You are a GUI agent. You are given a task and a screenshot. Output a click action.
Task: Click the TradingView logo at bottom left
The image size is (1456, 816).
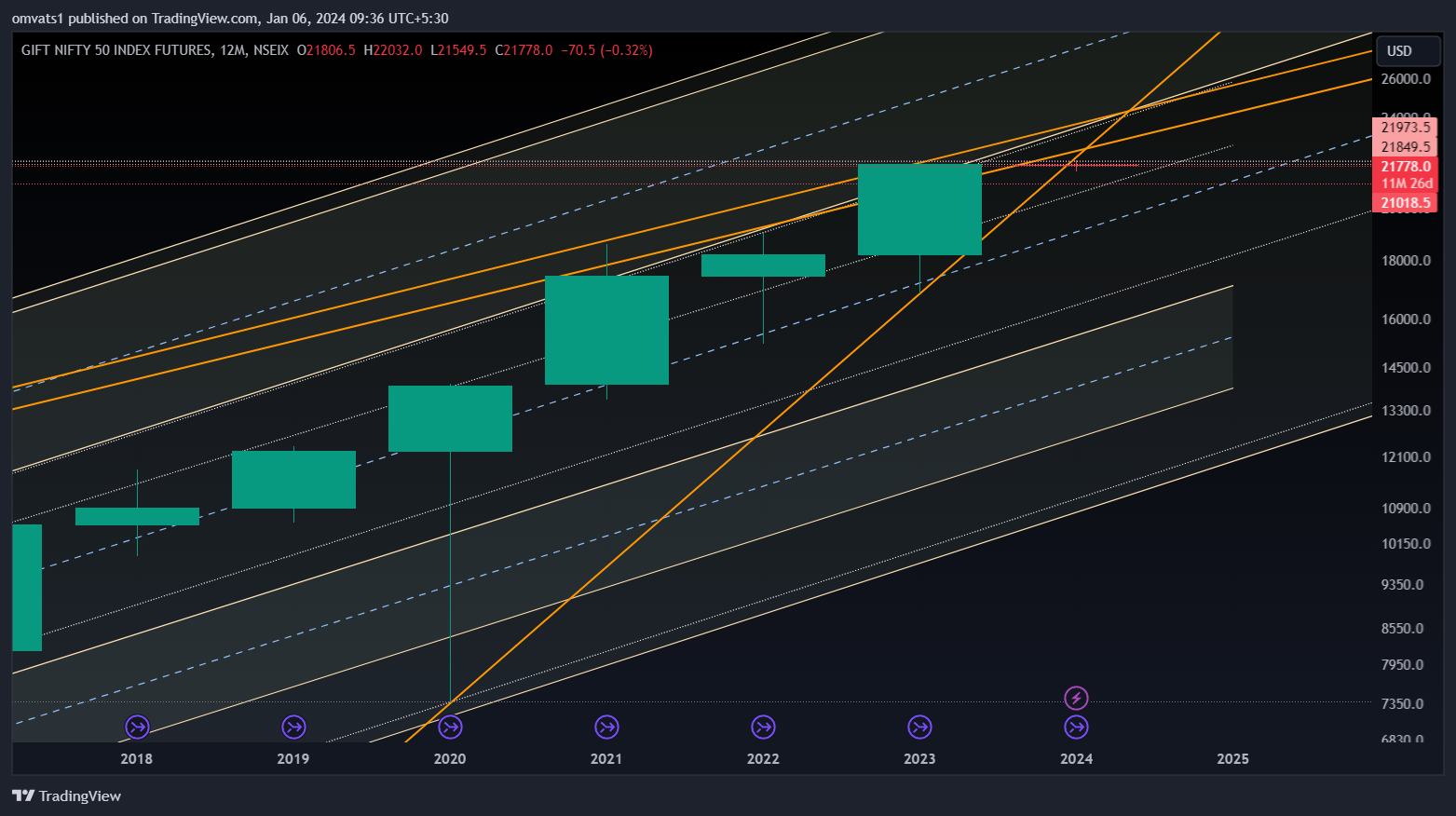tap(66, 796)
